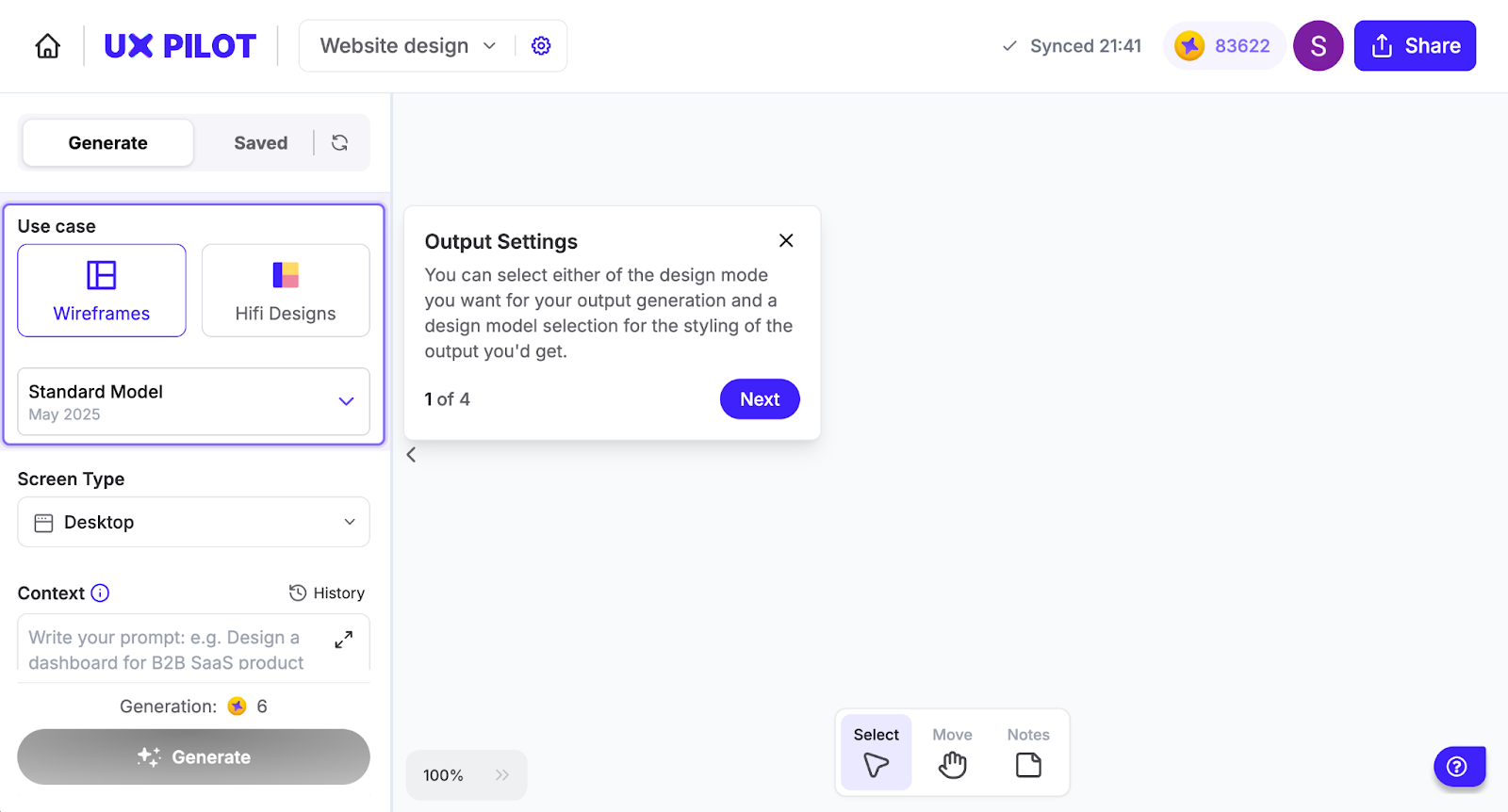Go to the home page icon
The height and width of the screenshot is (812, 1508).
[48, 46]
